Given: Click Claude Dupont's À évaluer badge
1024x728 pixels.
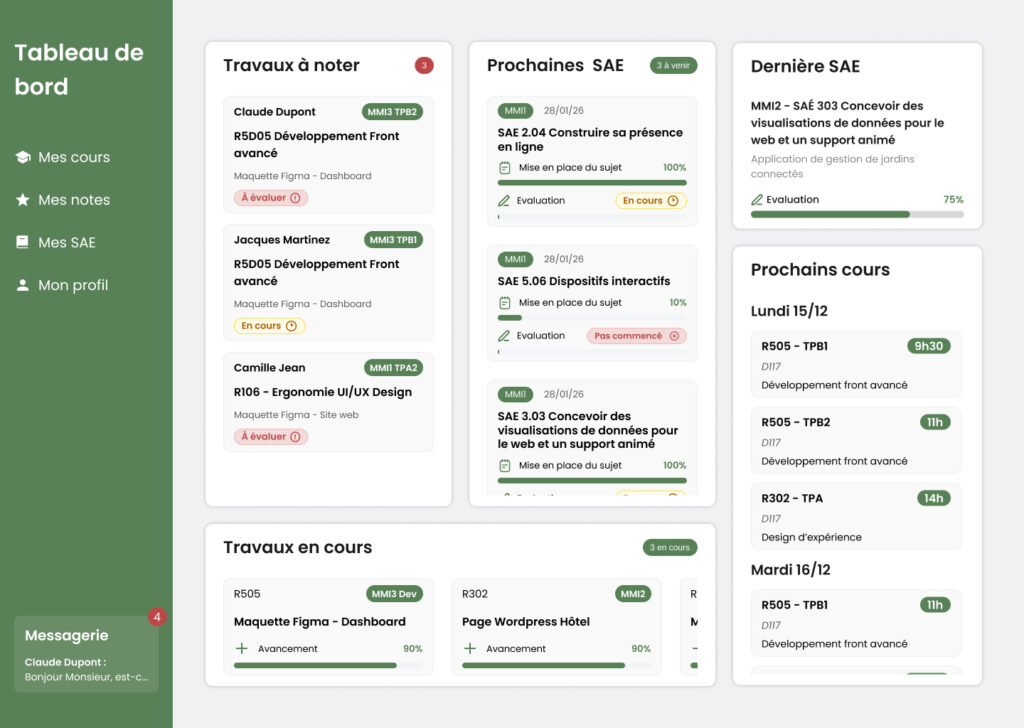Looking at the screenshot, I should tap(270, 198).
